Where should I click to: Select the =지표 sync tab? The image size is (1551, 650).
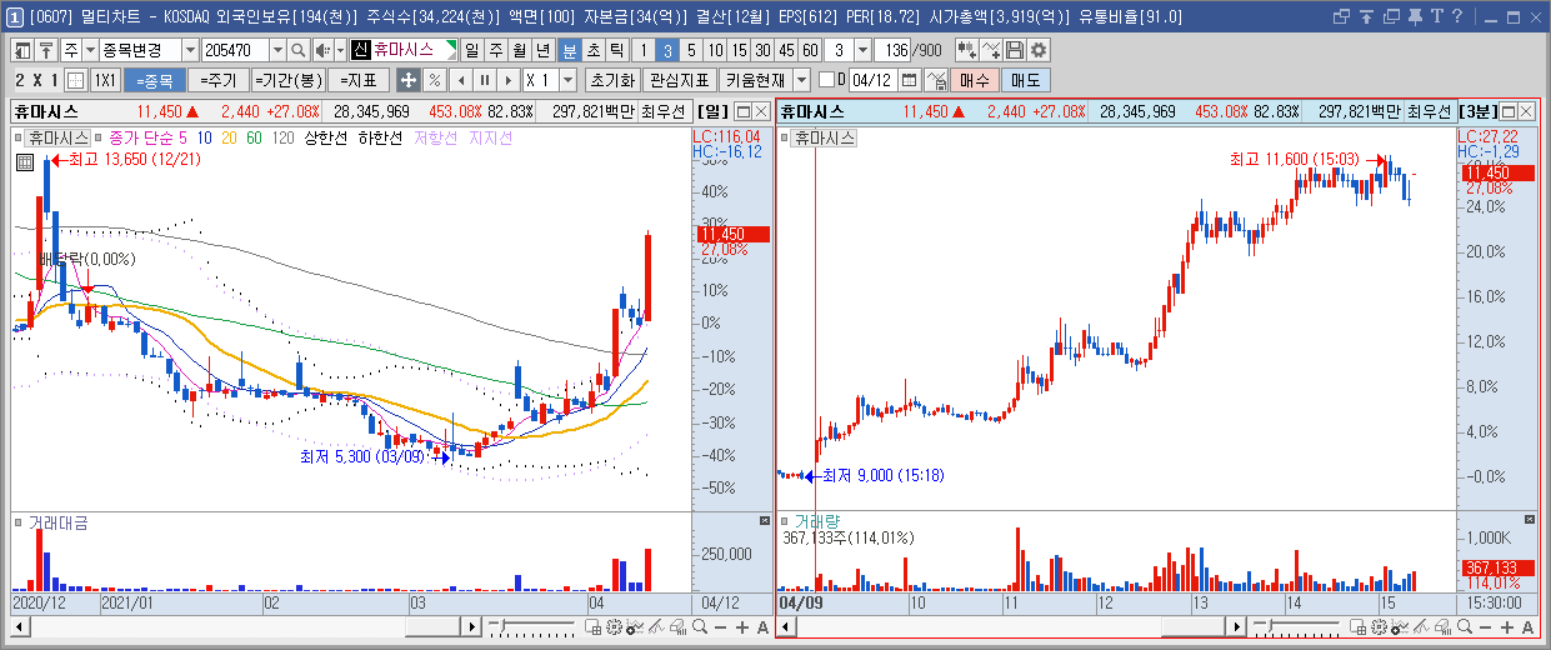[358, 80]
